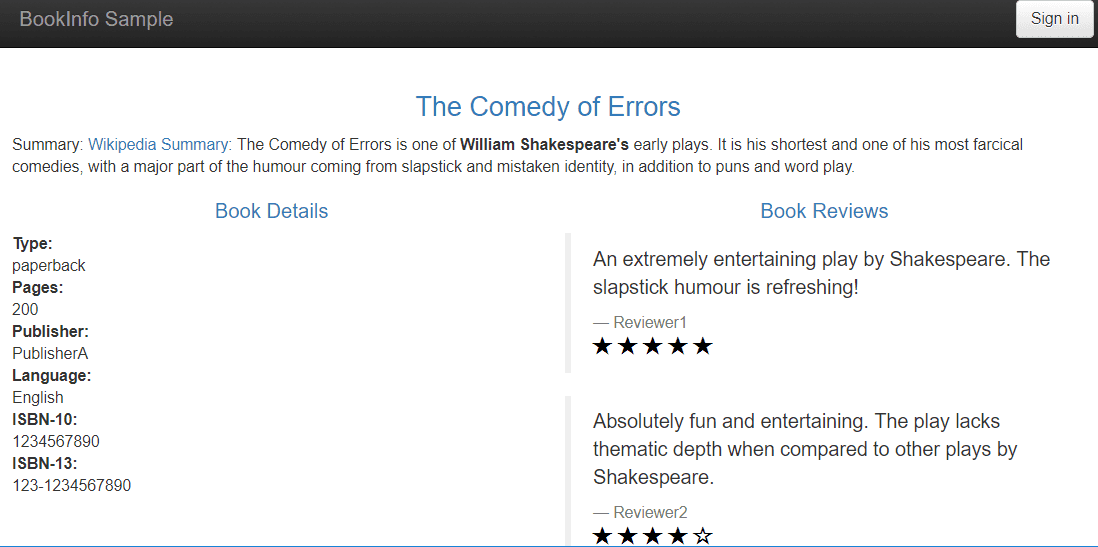Click the Reviewer1 name

650,322
